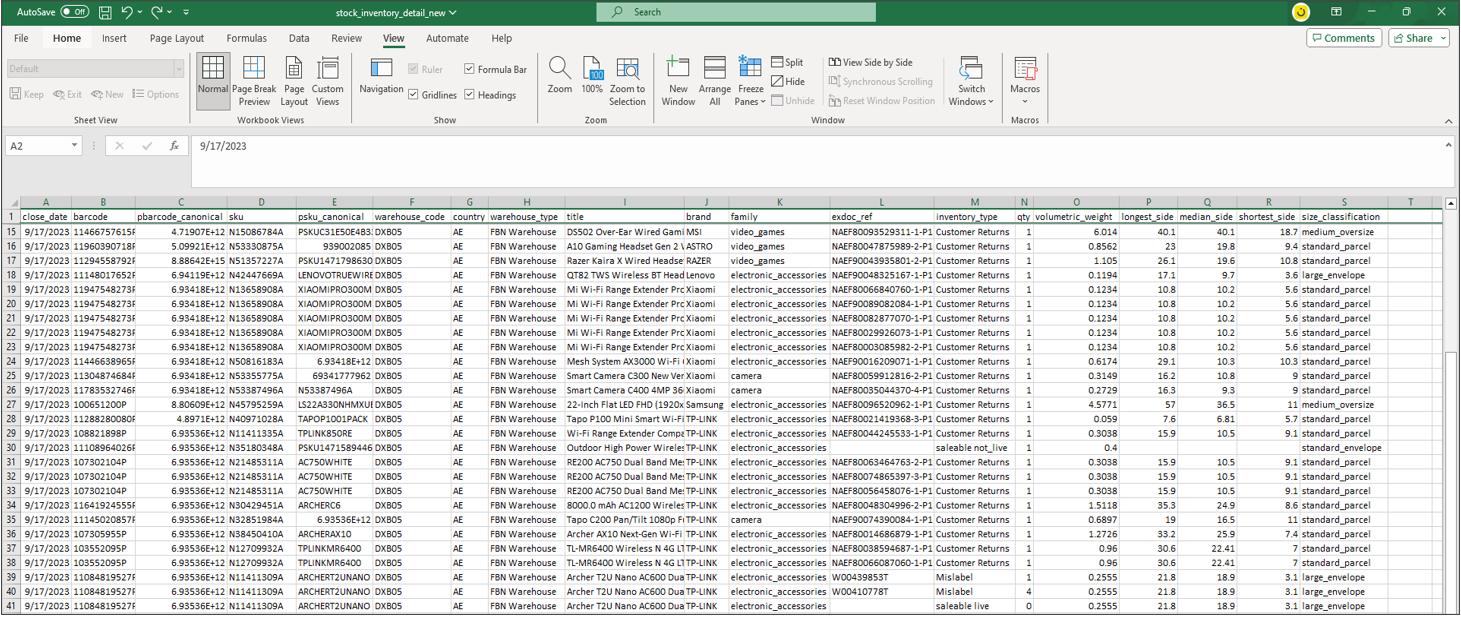The height and width of the screenshot is (618, 1461).
Task: Uncheck the Gridlines checkbox
Action: pos(414,95)
